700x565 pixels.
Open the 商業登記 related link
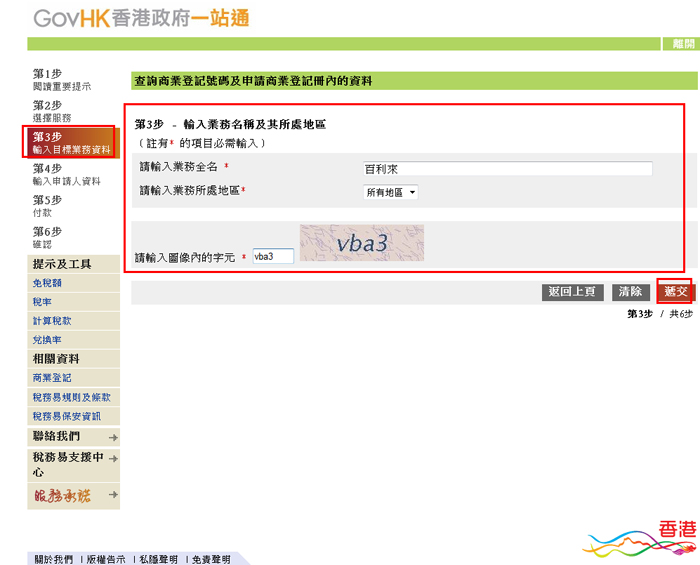pos(52,378)
